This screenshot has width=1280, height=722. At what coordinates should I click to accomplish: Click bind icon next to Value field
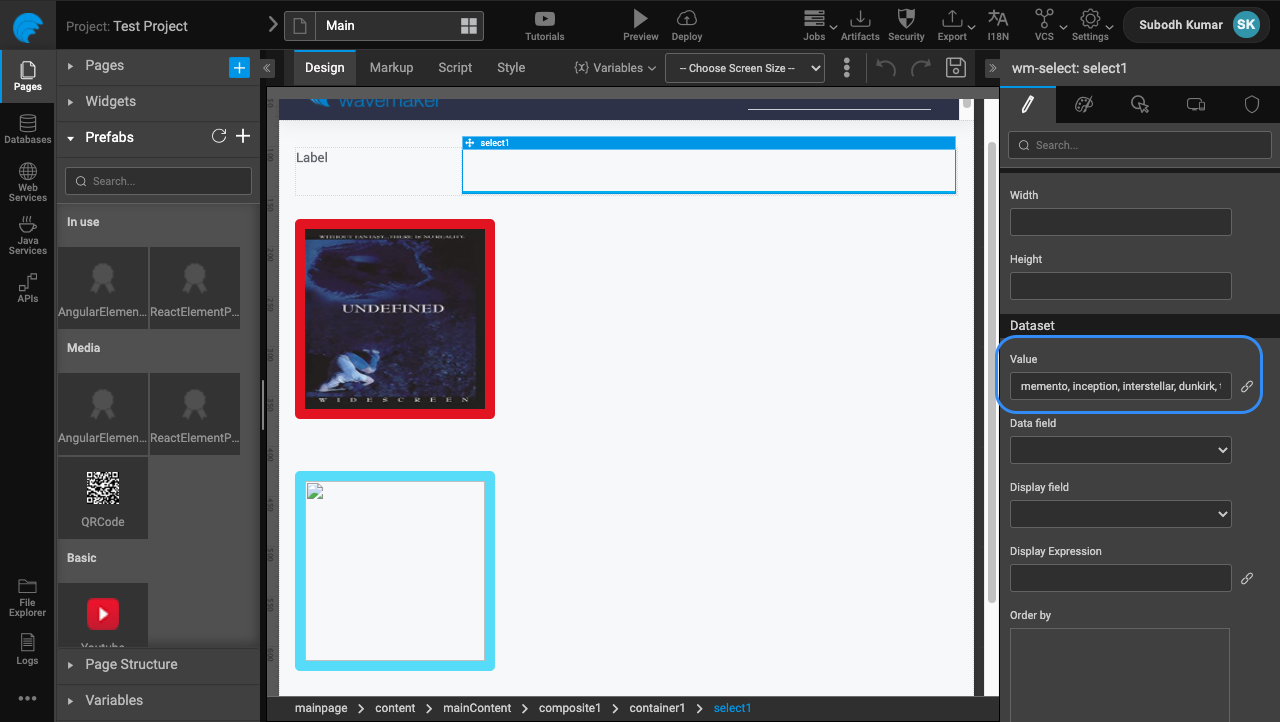tap(1247, 386)
